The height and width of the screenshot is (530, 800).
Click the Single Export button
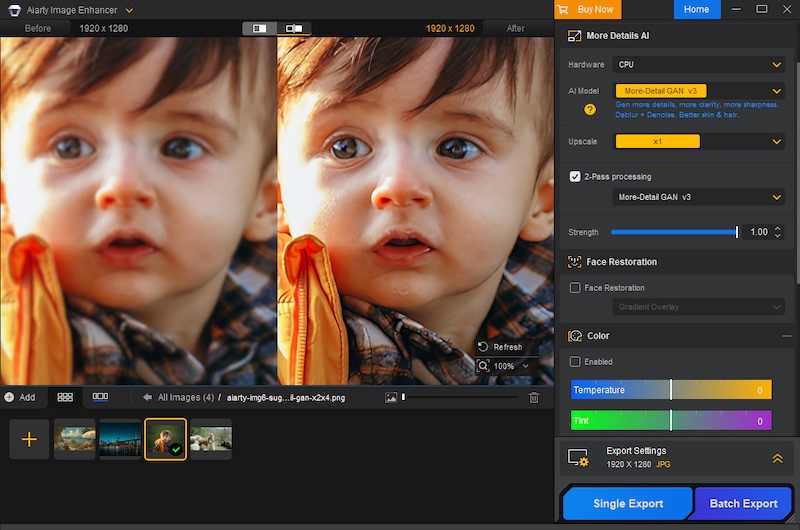coord(627,503)
